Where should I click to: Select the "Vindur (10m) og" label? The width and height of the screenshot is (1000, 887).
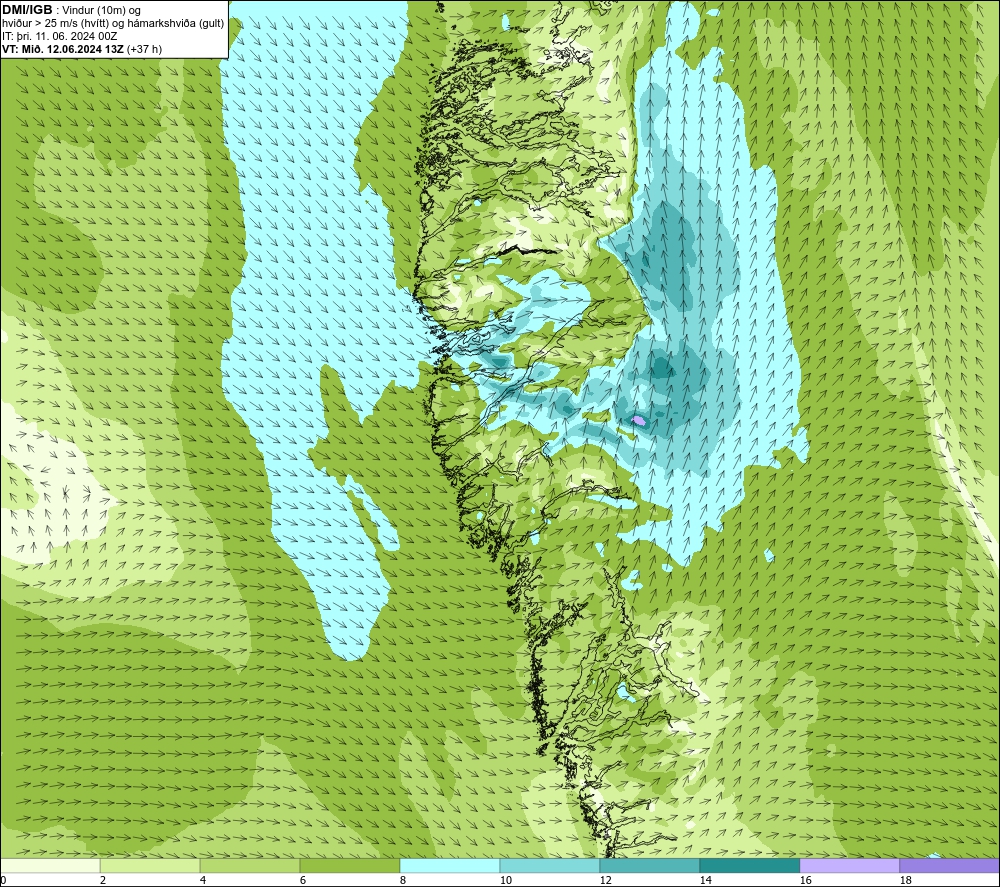click(101, 11)
